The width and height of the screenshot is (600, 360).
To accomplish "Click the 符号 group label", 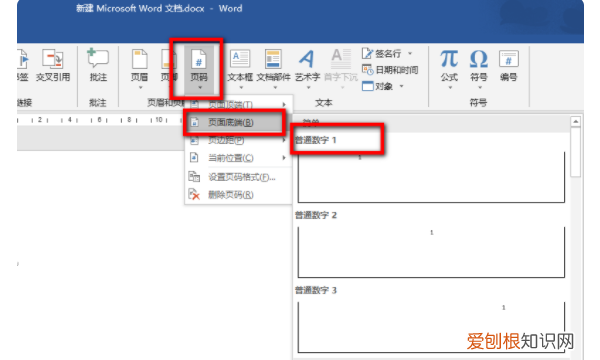I will (x=478, y=103).
